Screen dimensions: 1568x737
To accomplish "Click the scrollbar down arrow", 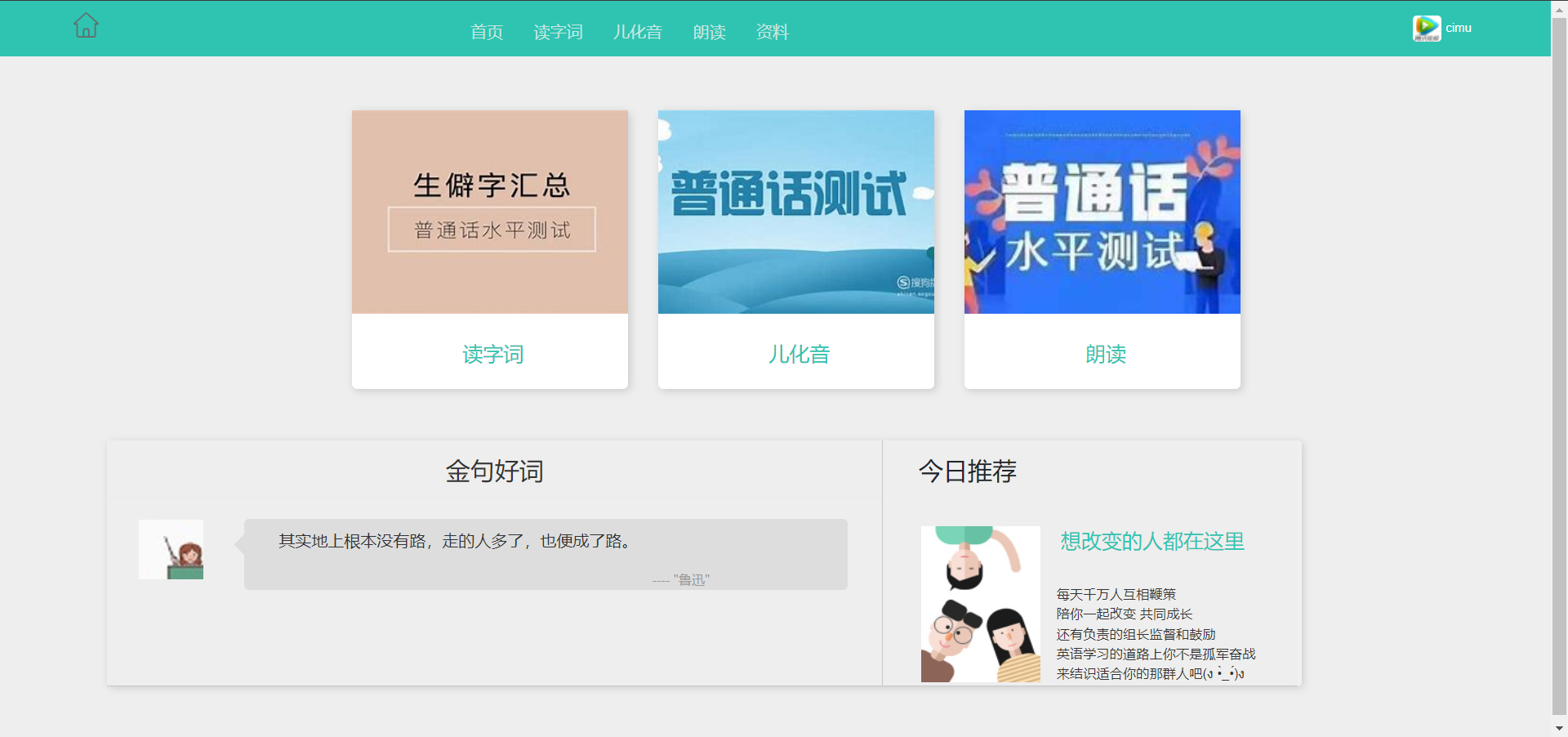I will click(1559, 728).
